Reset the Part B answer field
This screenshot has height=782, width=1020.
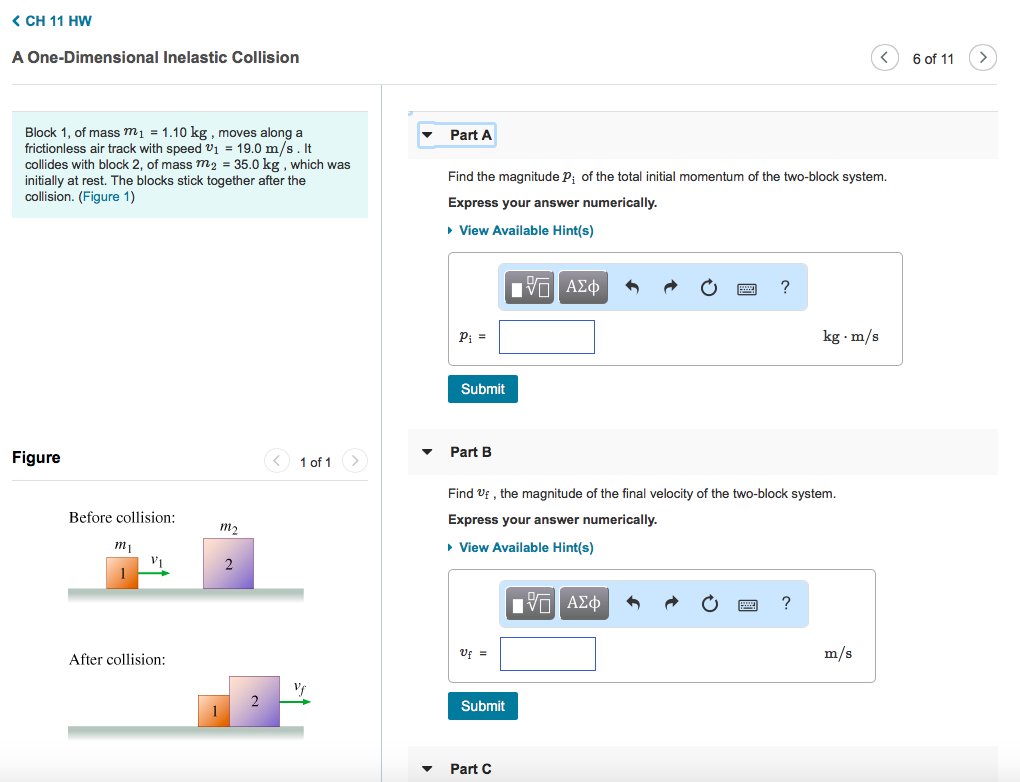point(708,604)
